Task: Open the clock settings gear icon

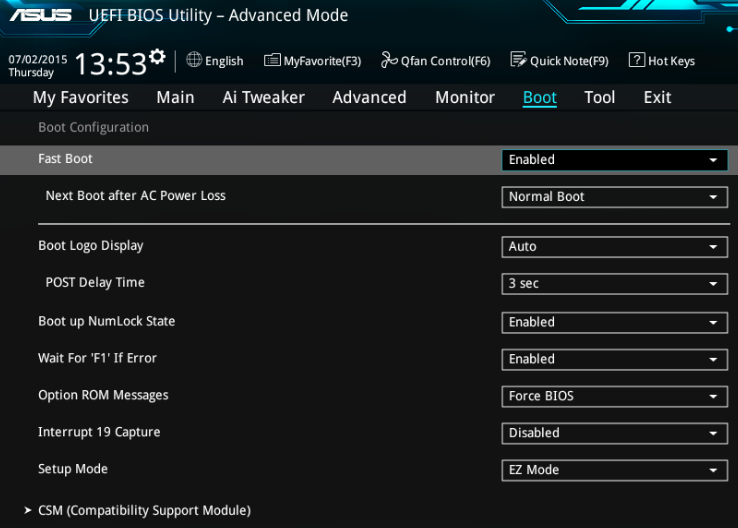Action: (x=157, y=56)
